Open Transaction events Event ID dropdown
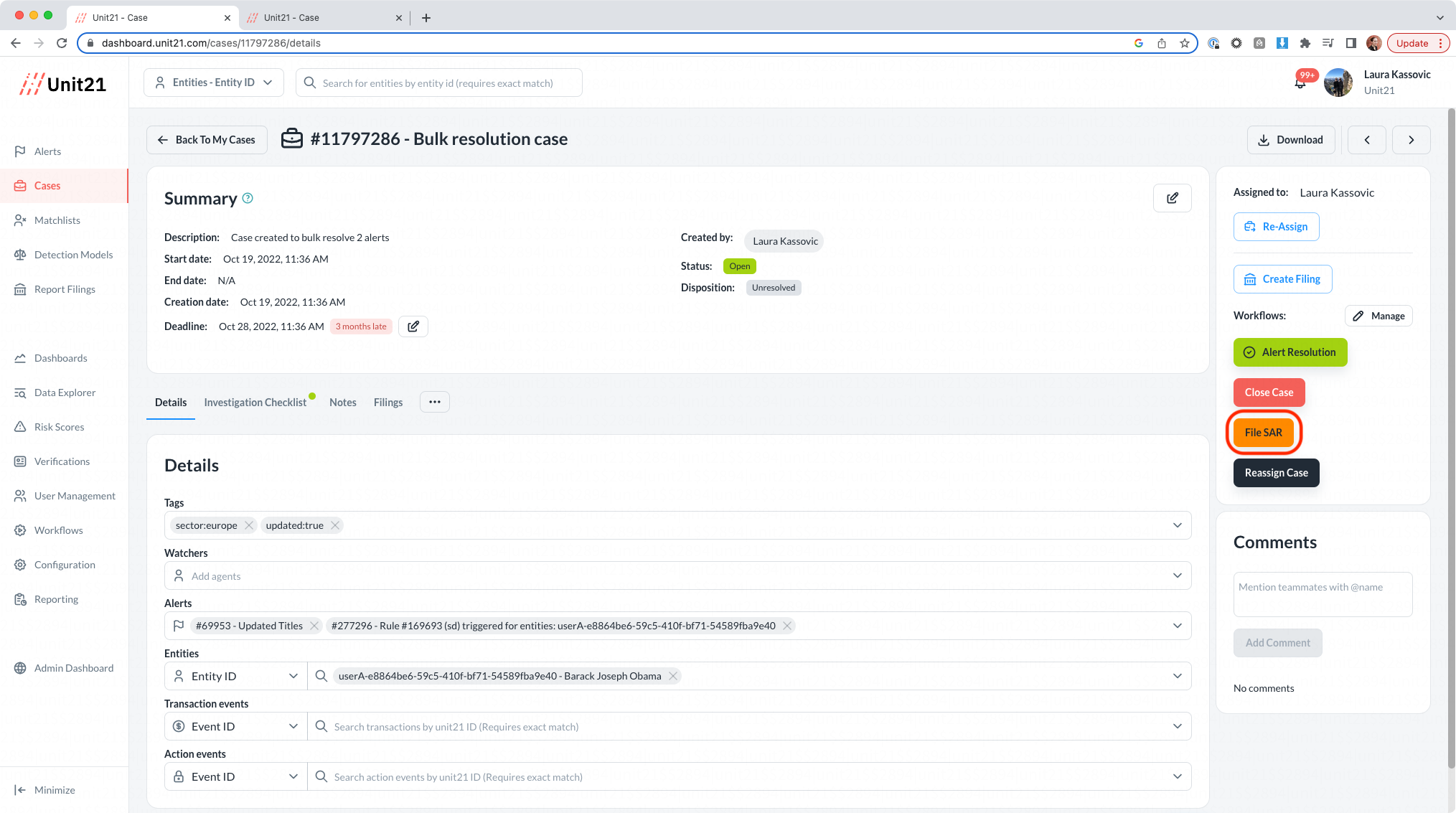 (x=236, y=726)
